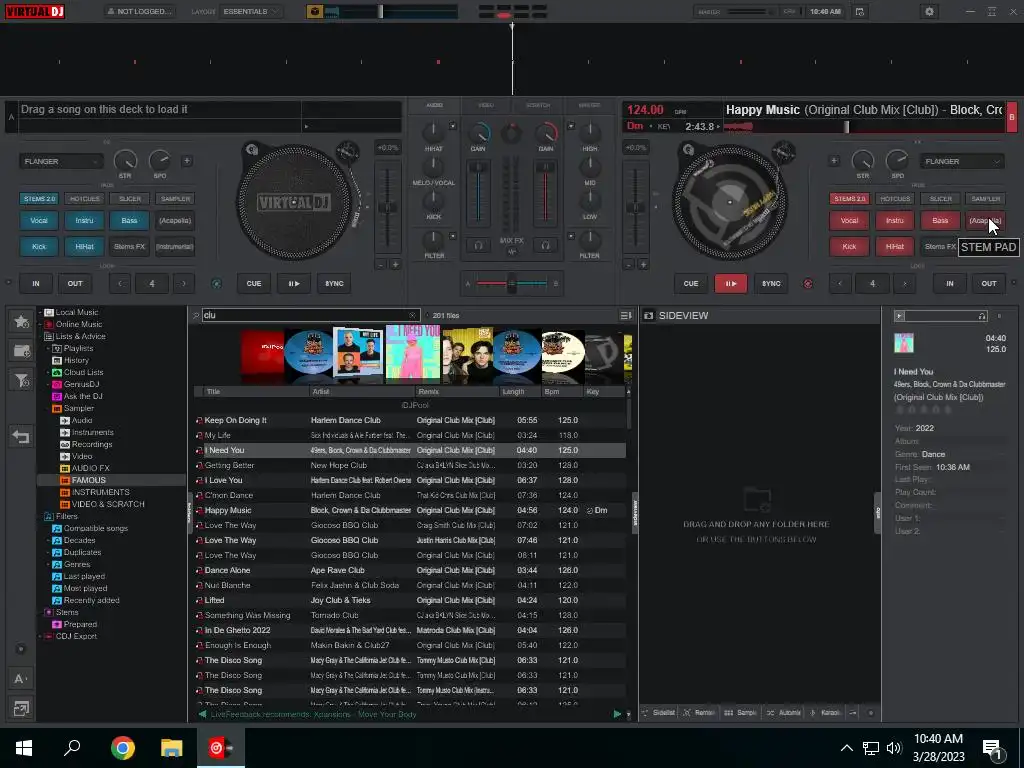Screen dimensions: 1024x768
Task: Open deck B FLANGER effect dropdown
Action: [961, 161]
